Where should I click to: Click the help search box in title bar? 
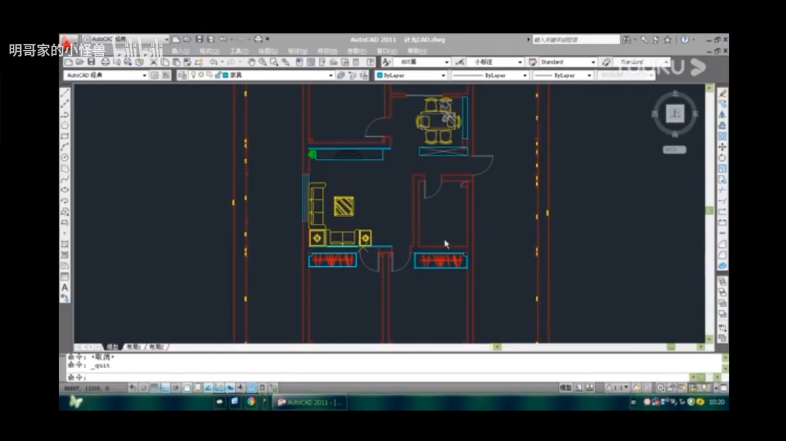pos(575,40)
